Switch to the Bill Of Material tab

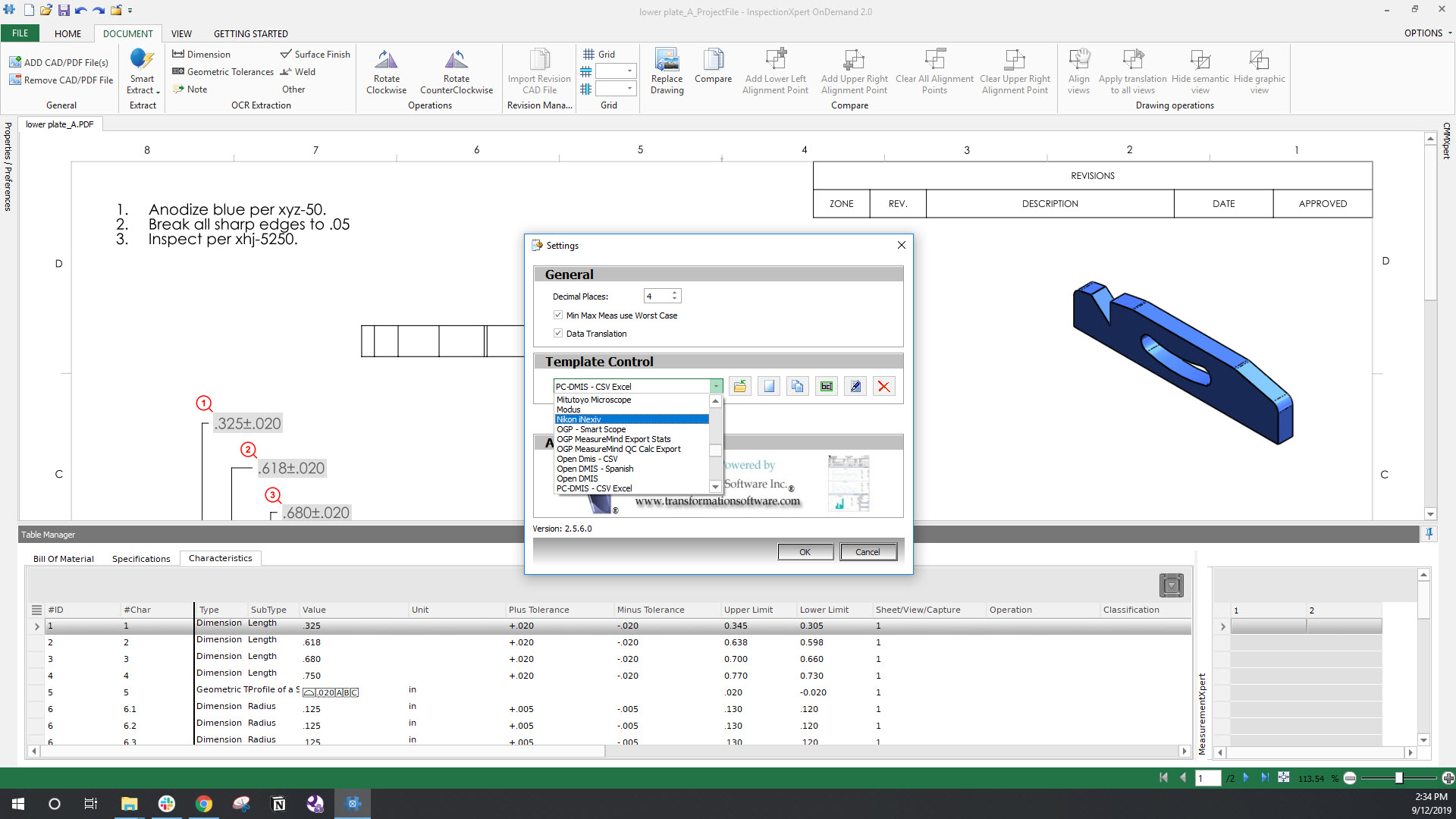[64, 558]
